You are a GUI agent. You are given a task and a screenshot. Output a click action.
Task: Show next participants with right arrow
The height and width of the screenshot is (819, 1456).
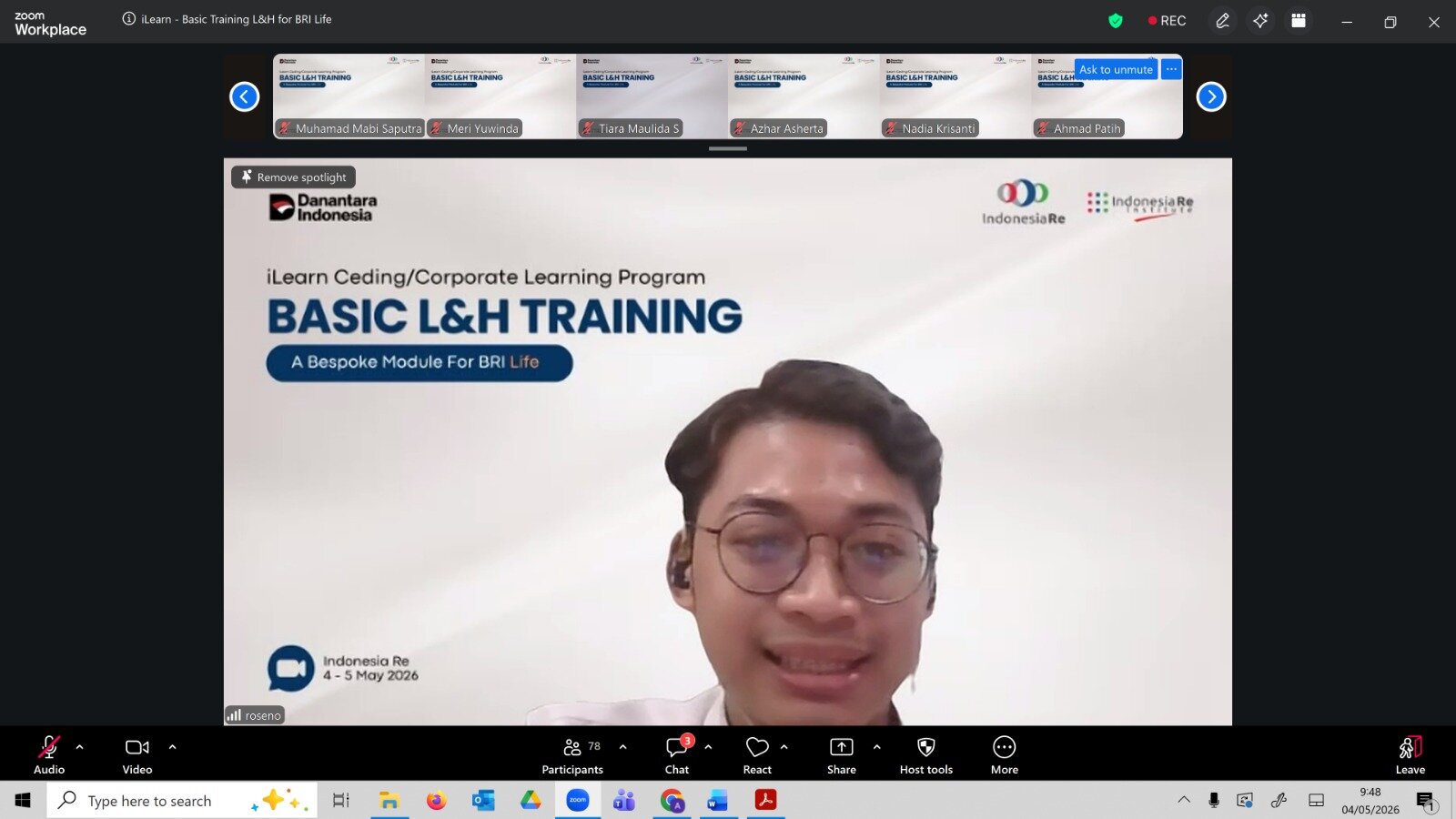coord(1211,96)
